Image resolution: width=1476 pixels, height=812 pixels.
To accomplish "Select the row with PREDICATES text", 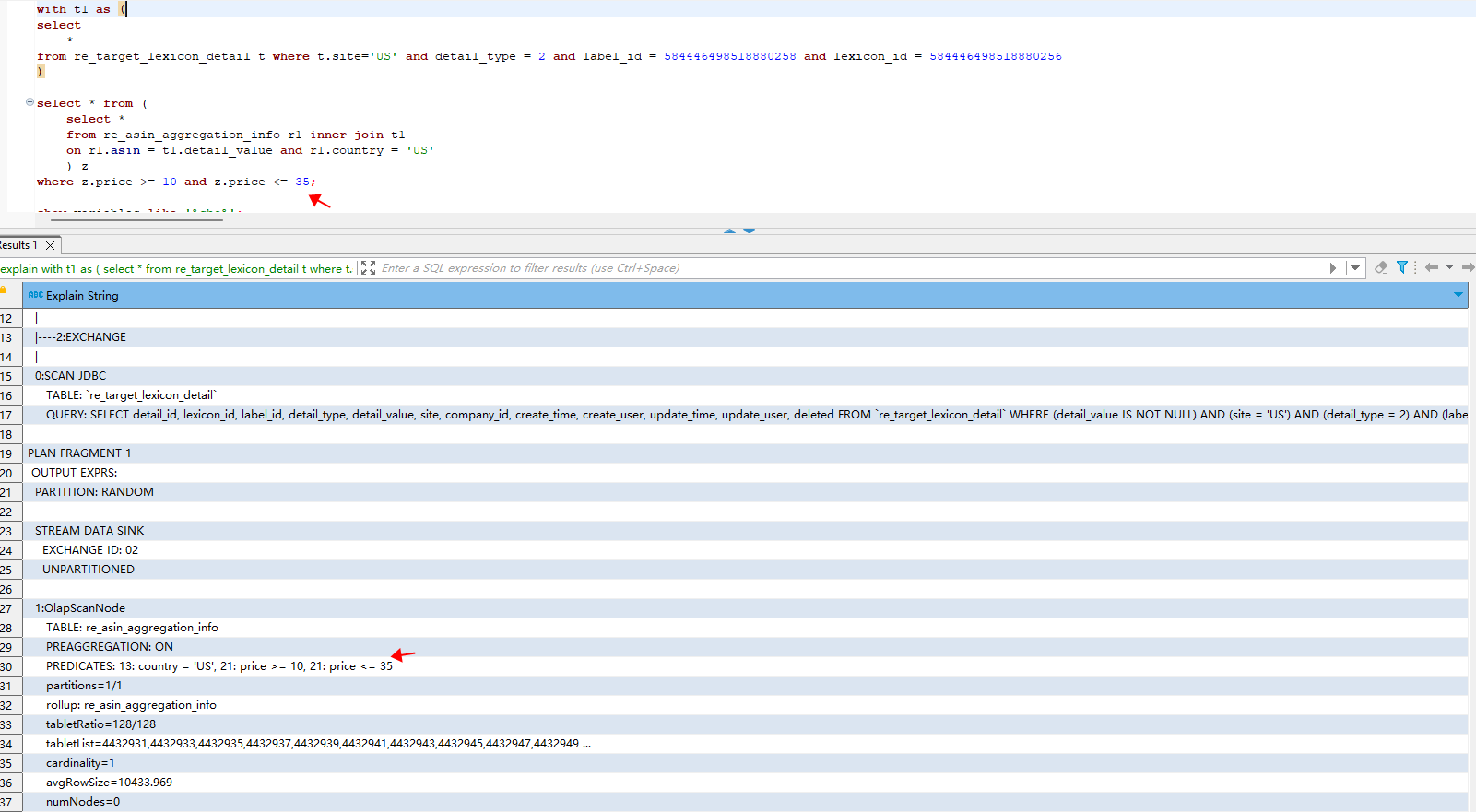I will coord(219,666).
